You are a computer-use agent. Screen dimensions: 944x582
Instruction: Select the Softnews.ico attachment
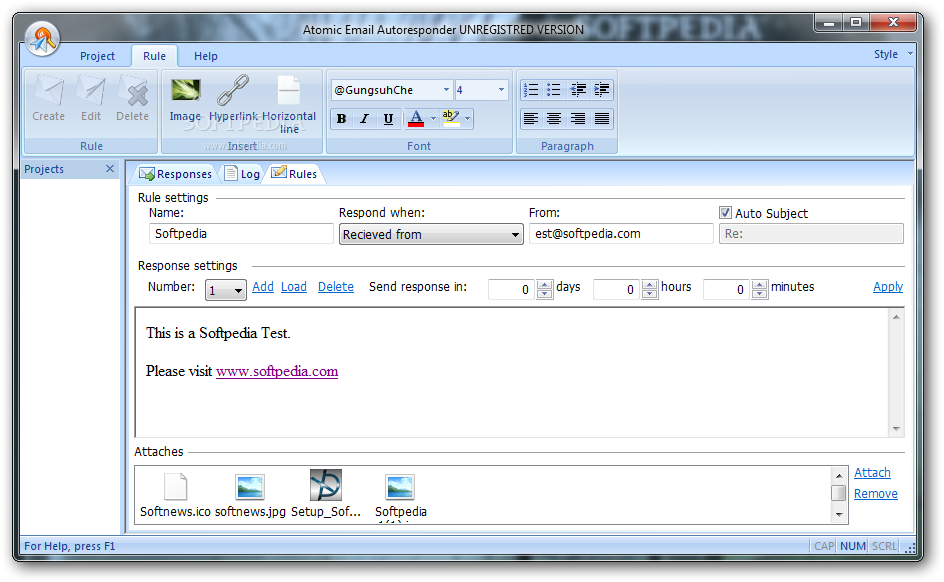point(175,495)
